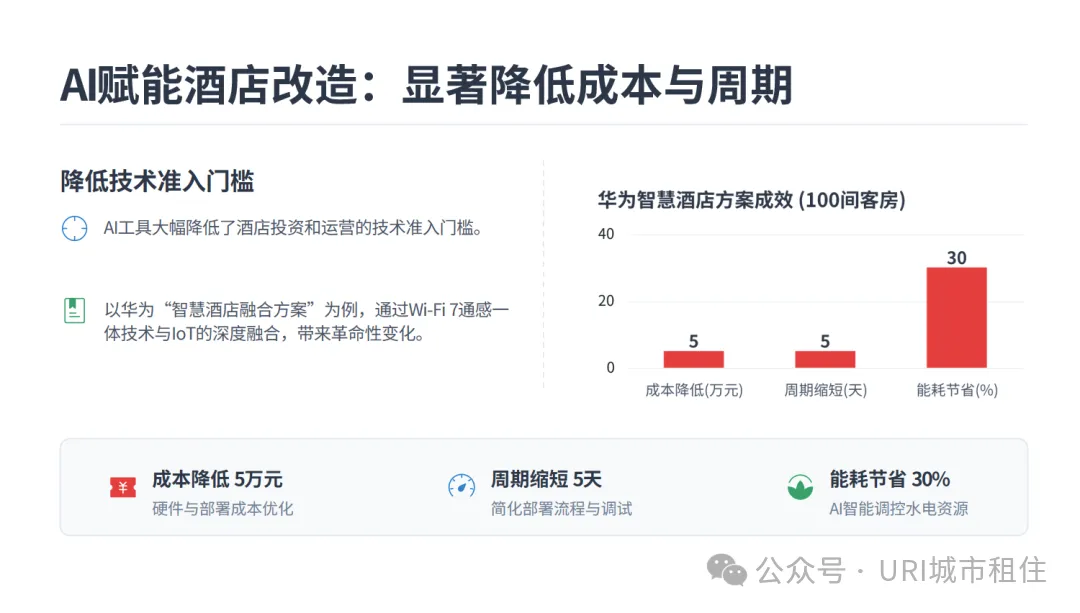This screenshot has height=613, width=1080.
Task: Click the 能耗节省(%) axis label
Action: point(957,391)
